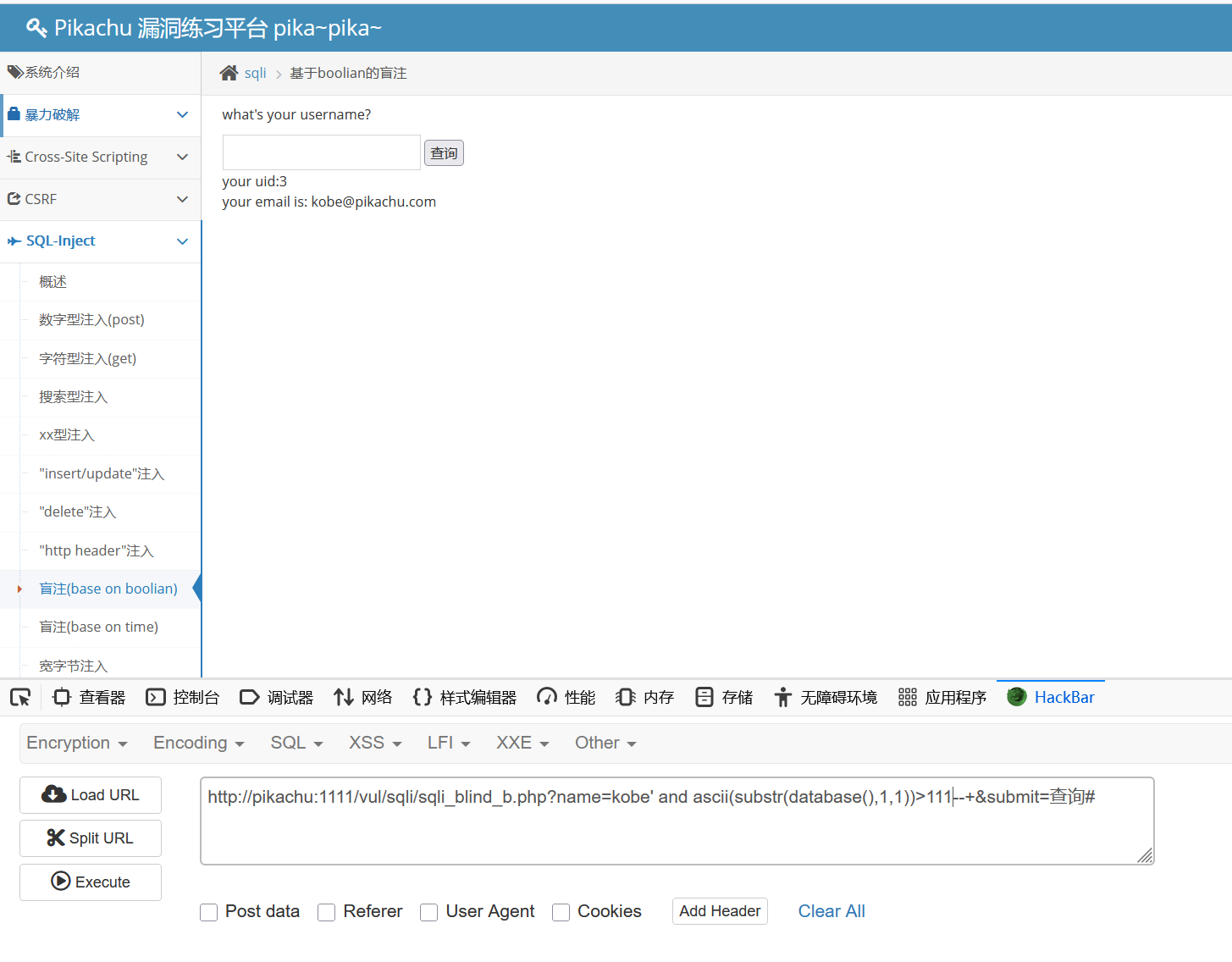Enable the Post data checkbox
Screen dimensions: 1232x962
click(x=209, y=912)
